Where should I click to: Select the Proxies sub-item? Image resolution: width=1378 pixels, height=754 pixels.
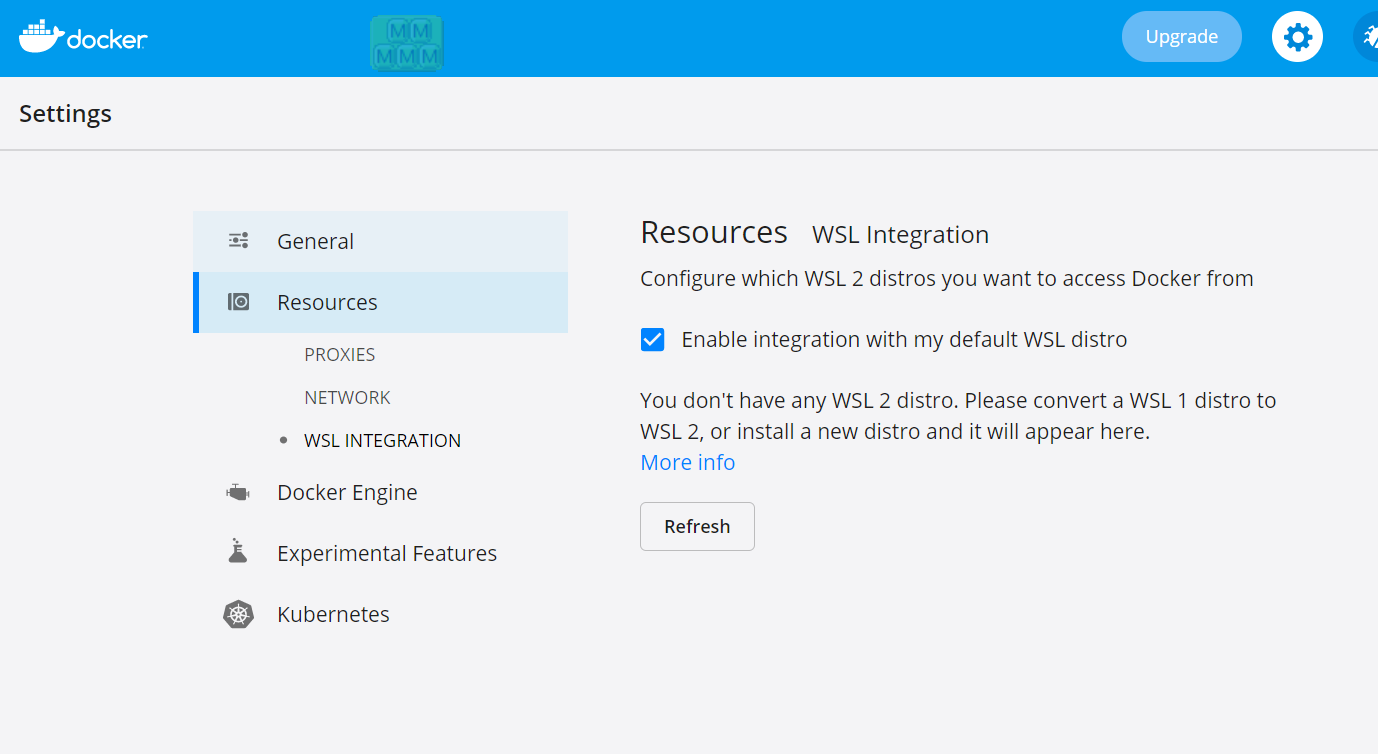click(x=340, y=355)
